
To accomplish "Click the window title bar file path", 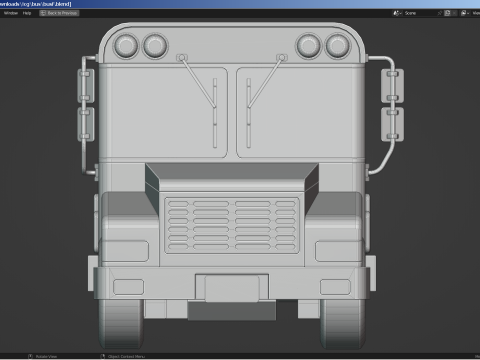I will pyautogui.click(x=35, y=4).
